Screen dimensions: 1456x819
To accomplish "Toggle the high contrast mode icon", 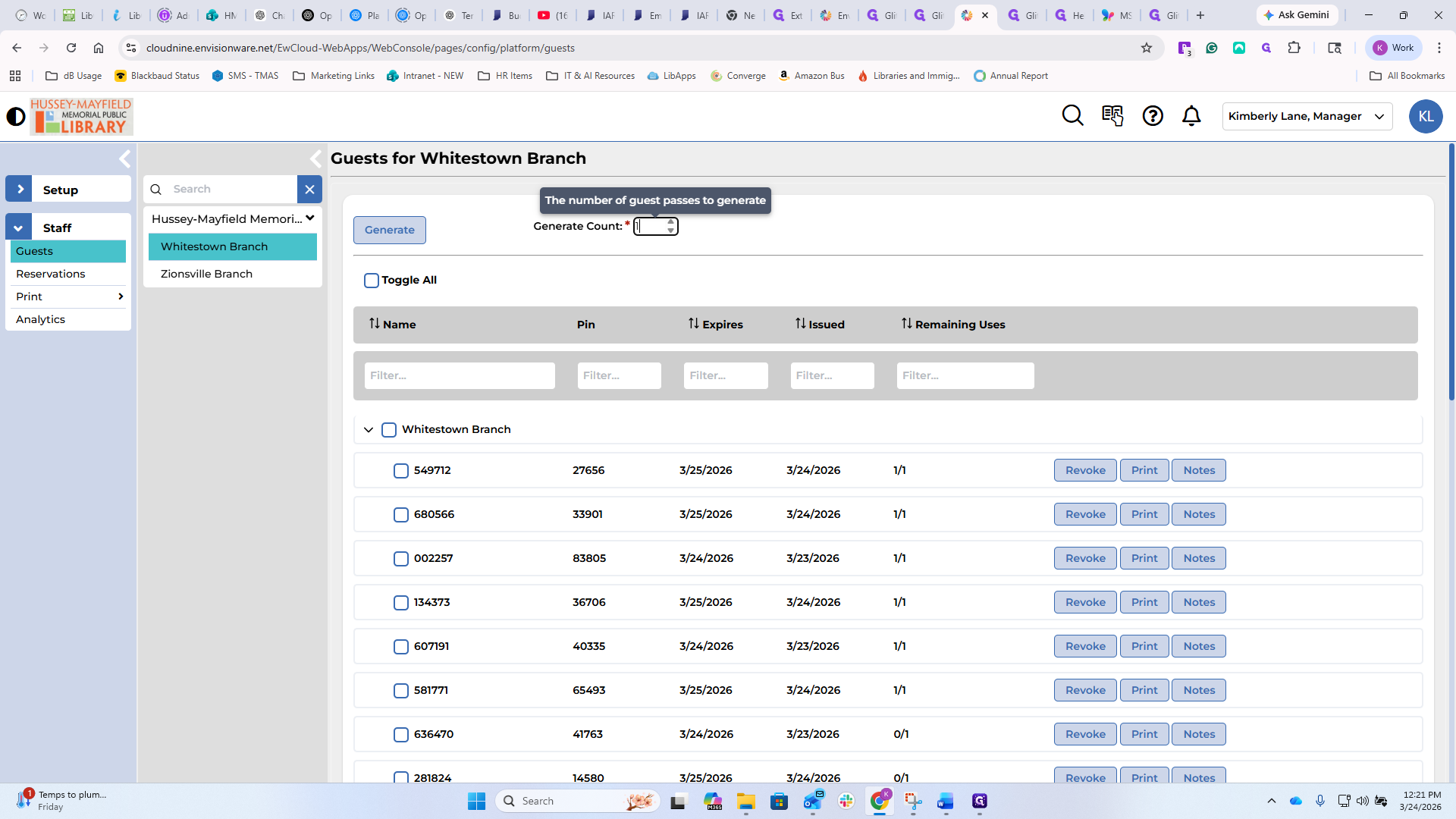I will click(x=15, y=117).
